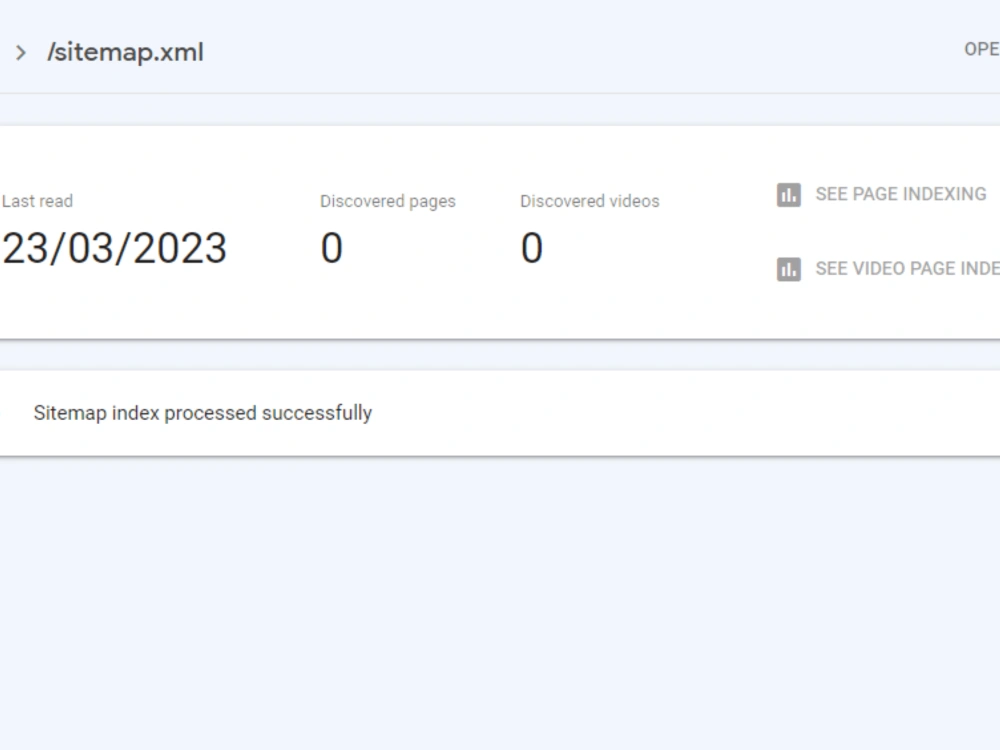Click the Discovered pages label
This screenshot has height=750, width=1000.
pos(388,201)
